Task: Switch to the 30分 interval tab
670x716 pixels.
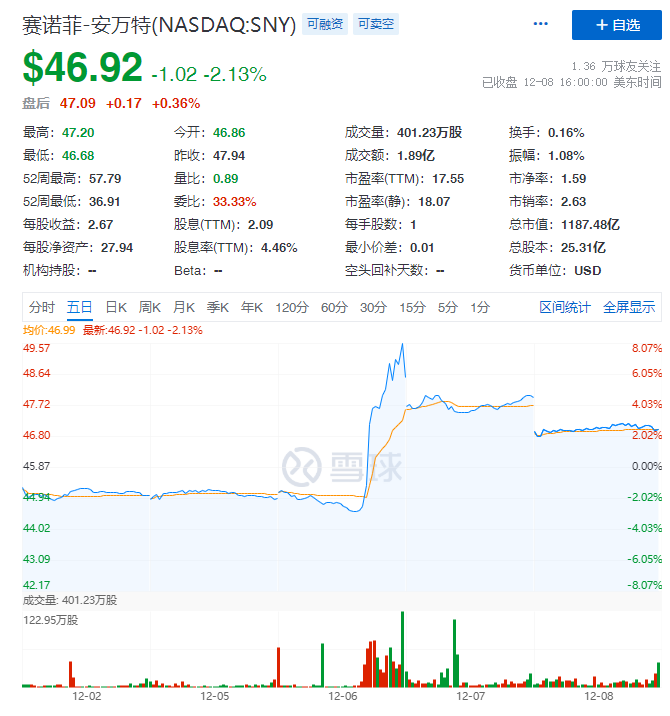Action: (x=373, y=307)
